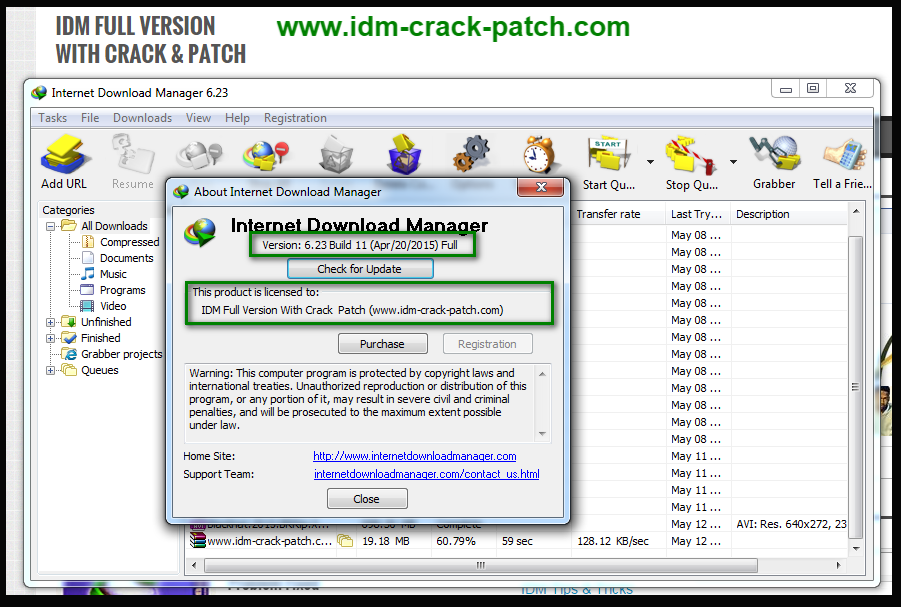Select the 128.12 KB/sec transfer rate cell
Viewport: 901px width, 607px height.
pos(613,541)
